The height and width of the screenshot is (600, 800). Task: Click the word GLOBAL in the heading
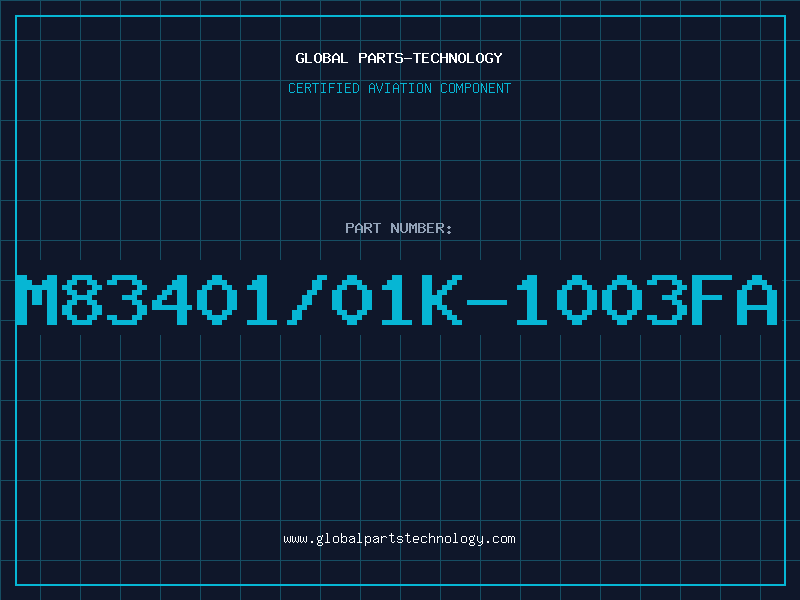(322, 58)
